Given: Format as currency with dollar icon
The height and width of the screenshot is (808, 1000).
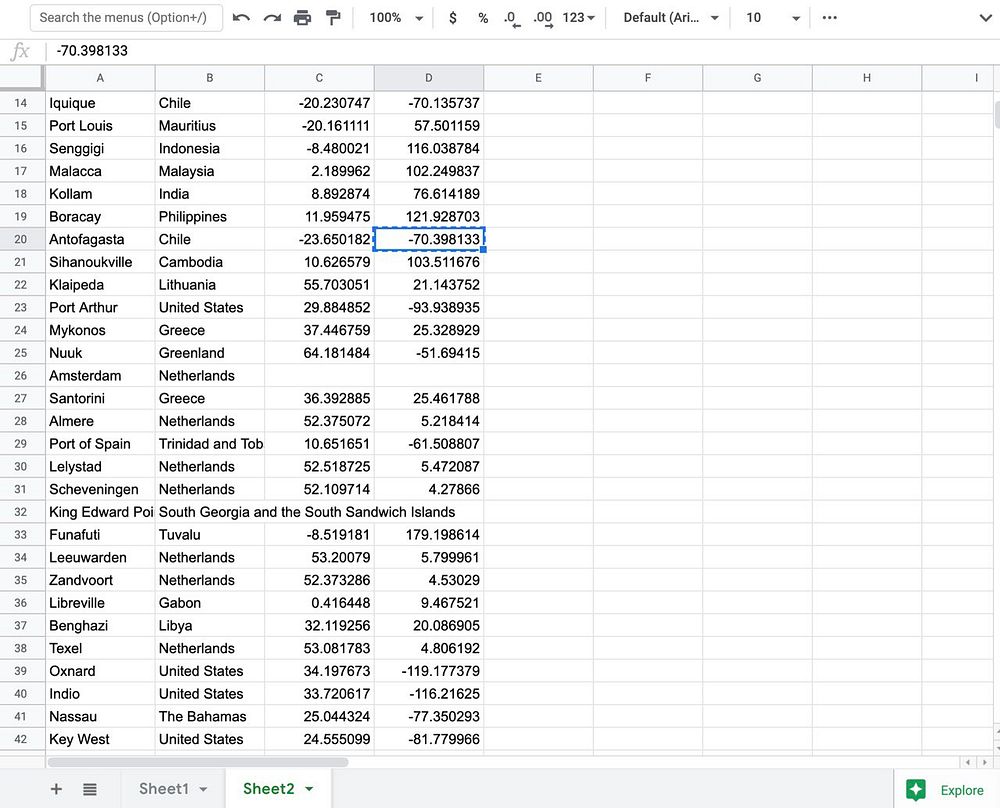Looking at the screenshot, I should [x=453, y=18].
